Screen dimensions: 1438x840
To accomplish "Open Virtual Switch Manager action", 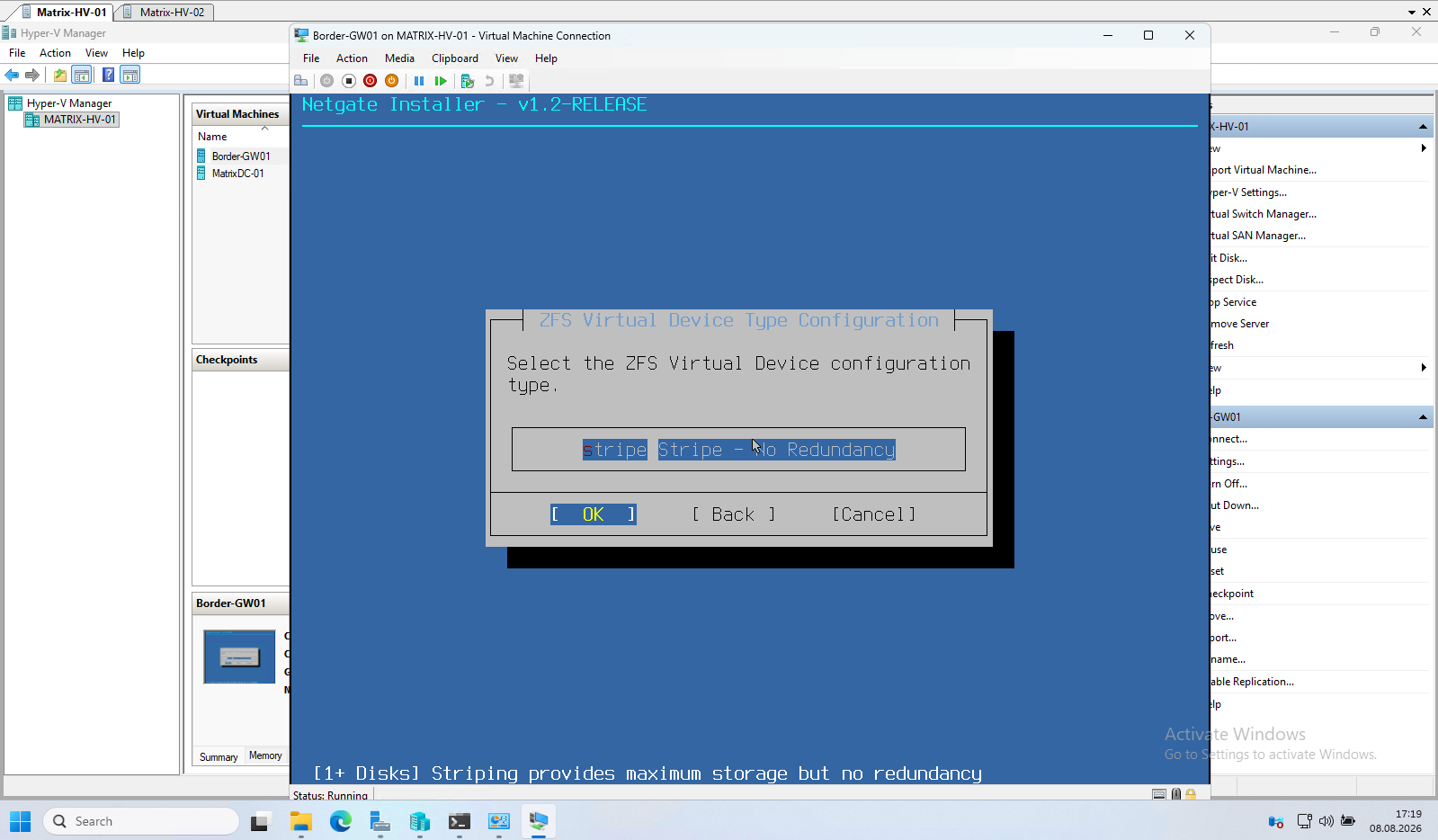I will (1263, 214).
